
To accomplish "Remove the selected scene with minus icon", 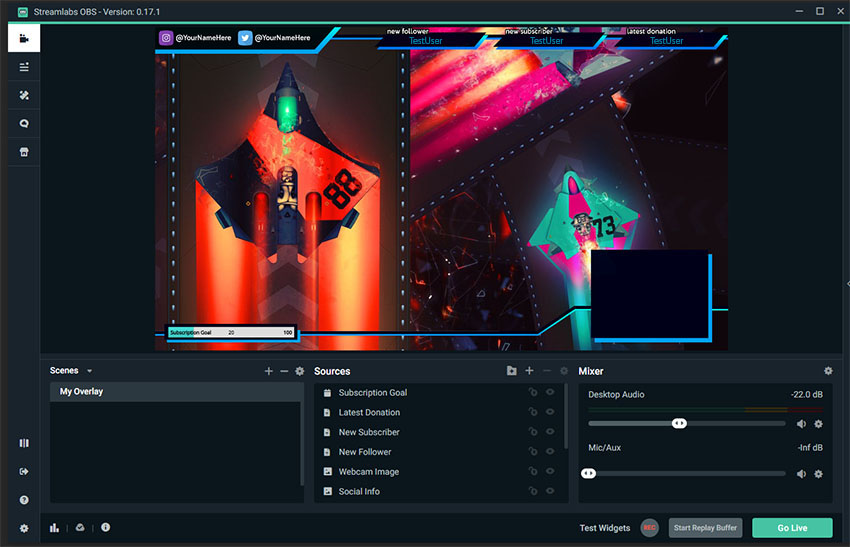I will (284, 371).
